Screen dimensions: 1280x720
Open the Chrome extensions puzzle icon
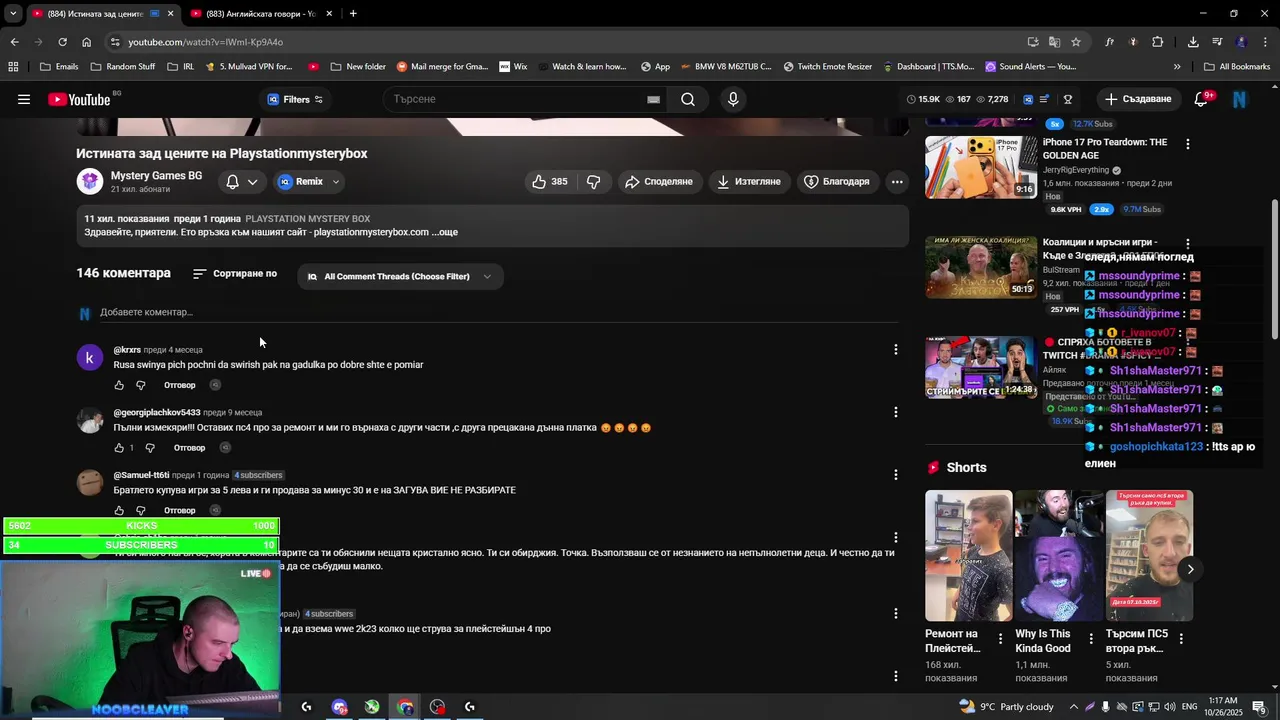[1157, 42]
